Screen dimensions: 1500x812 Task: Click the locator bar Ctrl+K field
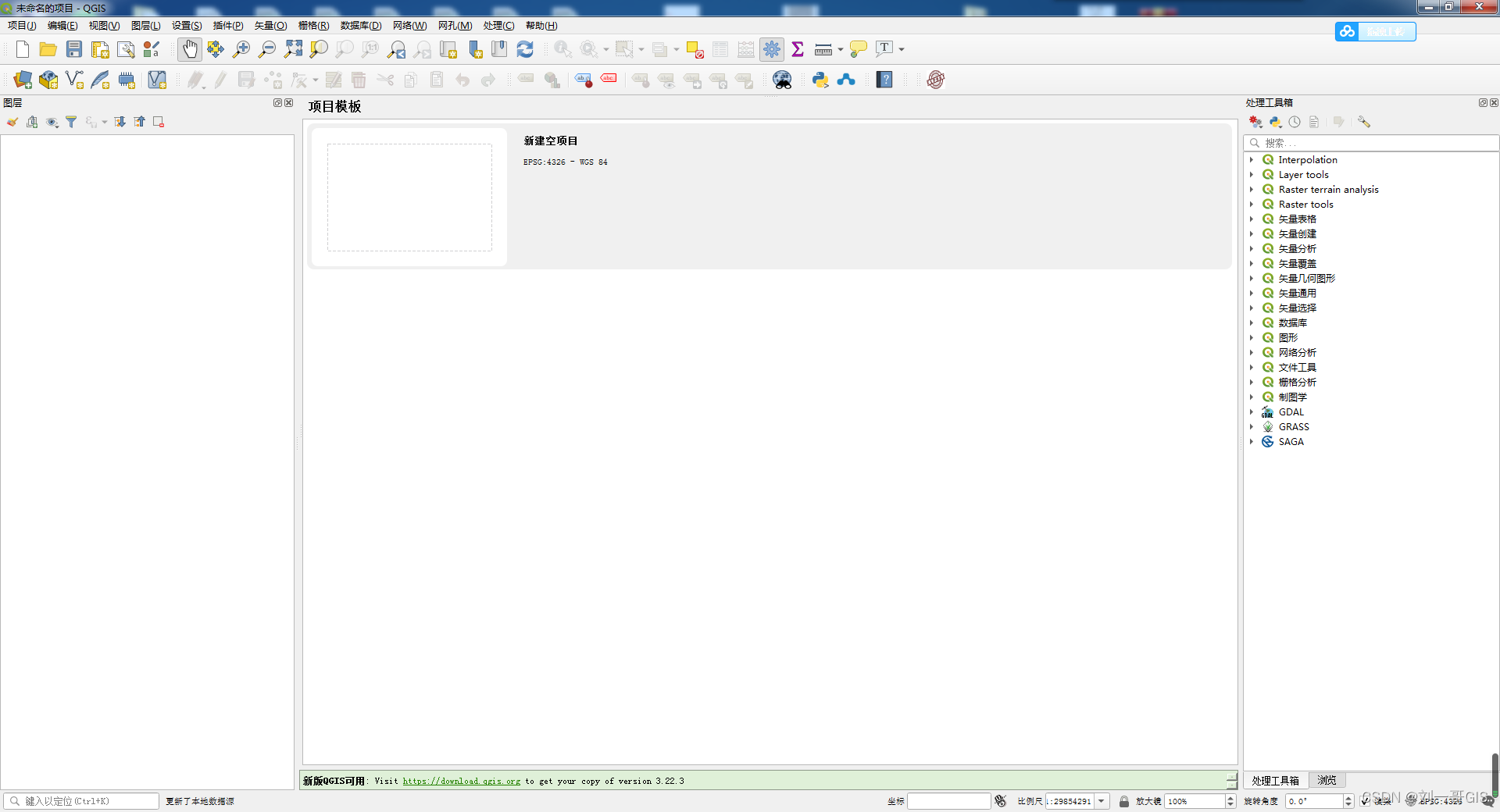click(x=81, y=801)
